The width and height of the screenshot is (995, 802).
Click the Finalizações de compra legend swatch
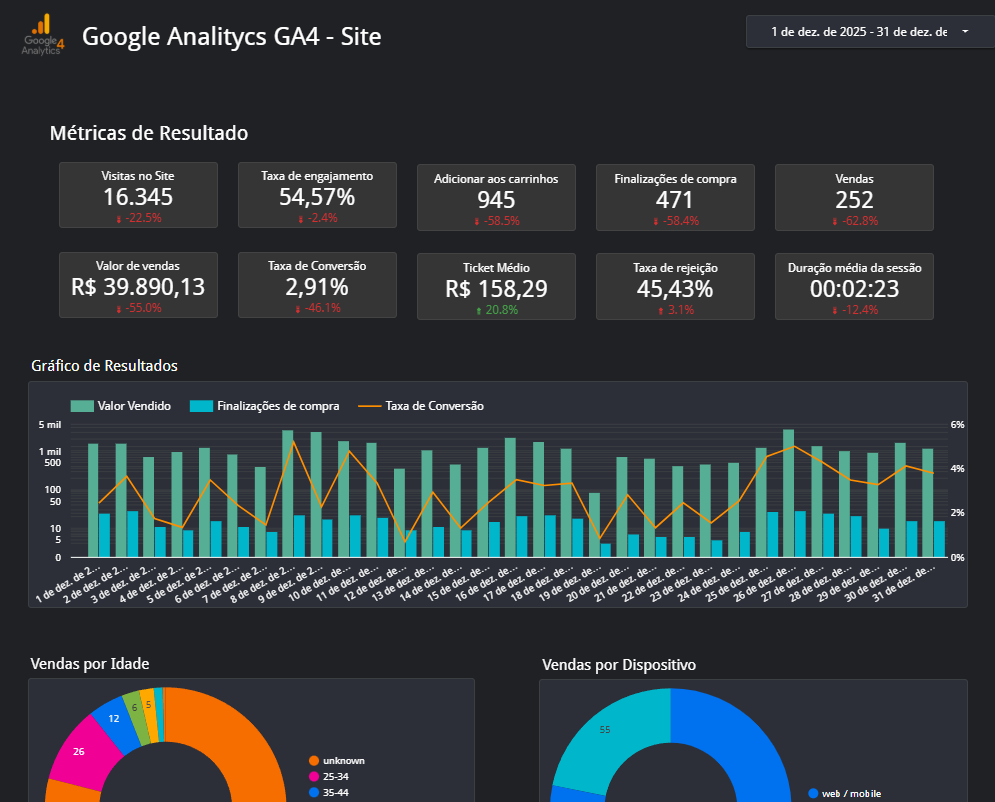[201, 406]
